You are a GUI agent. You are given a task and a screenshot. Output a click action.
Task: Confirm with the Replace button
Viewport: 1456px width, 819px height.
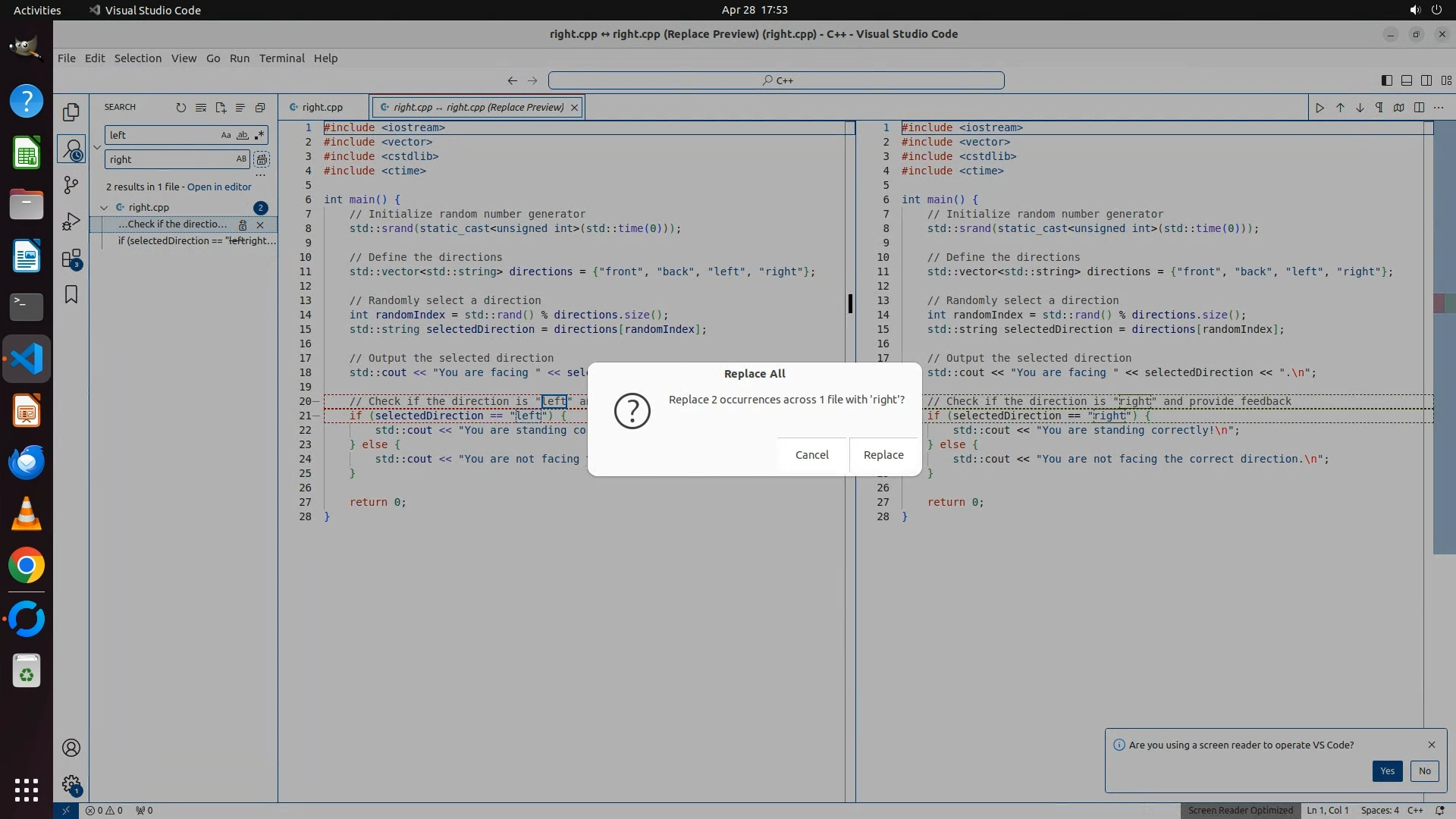883,455
